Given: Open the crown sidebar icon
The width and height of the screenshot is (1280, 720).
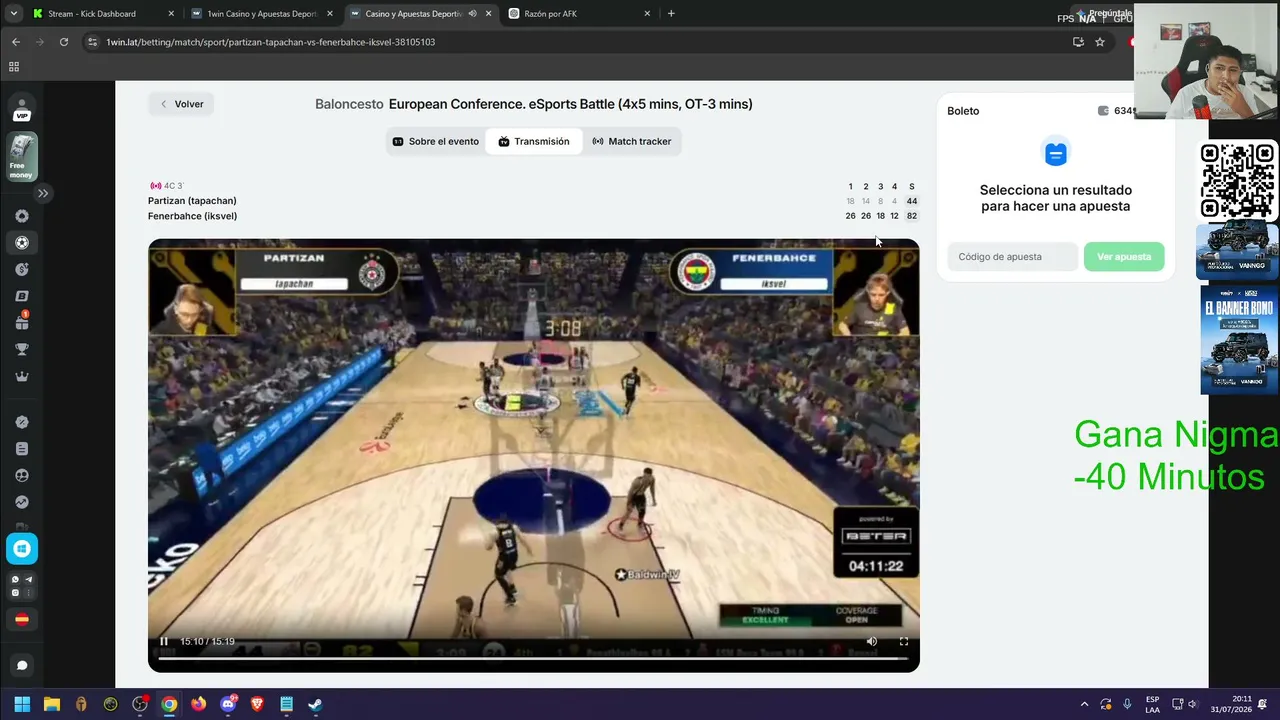Looking at the screenshot, I should pyautogui.click(x=22, y=377).
